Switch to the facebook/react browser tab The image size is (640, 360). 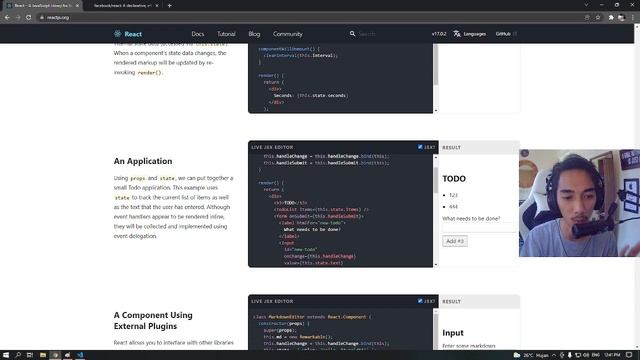[122, 6]
